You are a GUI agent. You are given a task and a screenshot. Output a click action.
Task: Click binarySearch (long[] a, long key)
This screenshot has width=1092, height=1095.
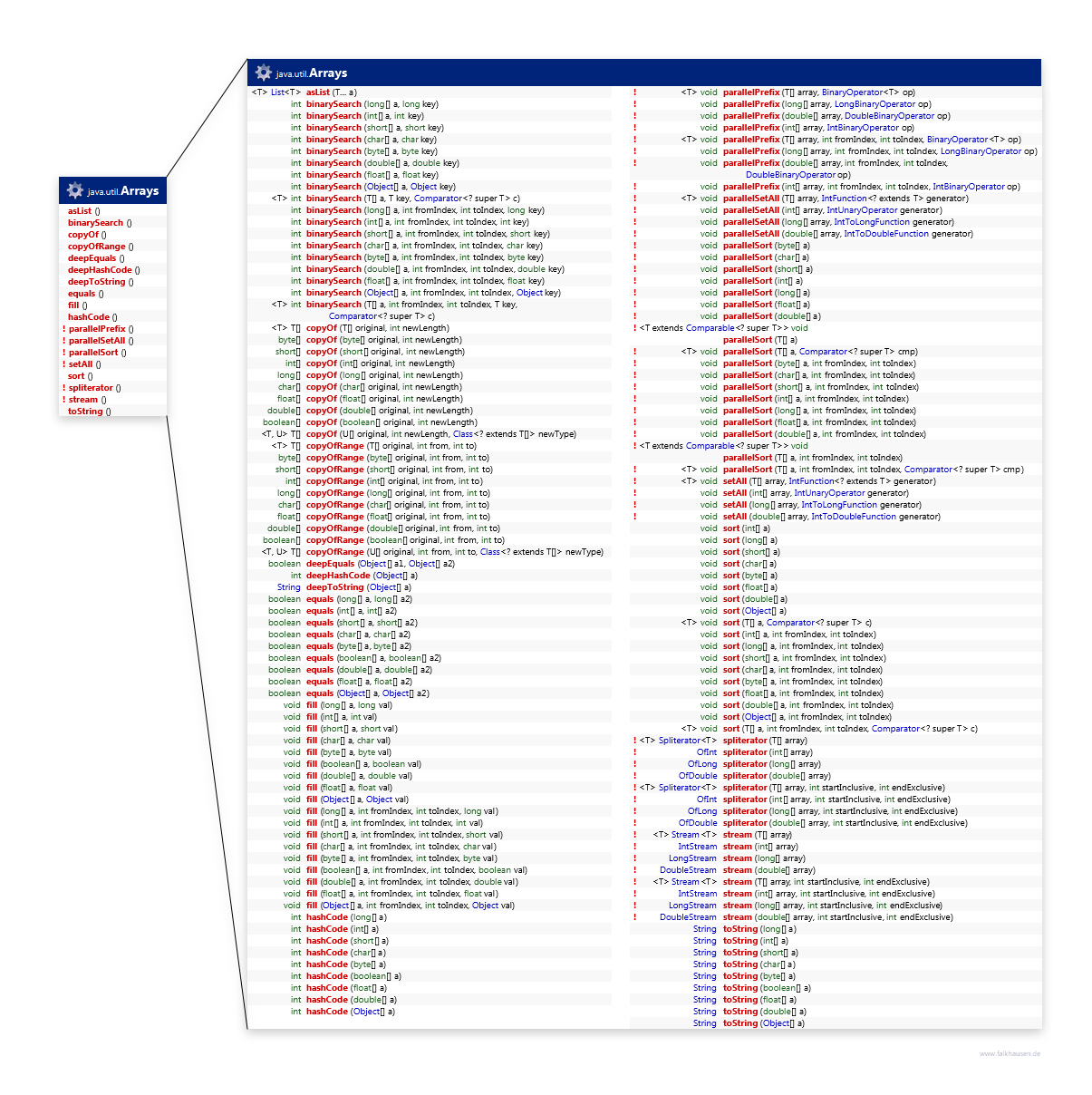click(372, 104)
